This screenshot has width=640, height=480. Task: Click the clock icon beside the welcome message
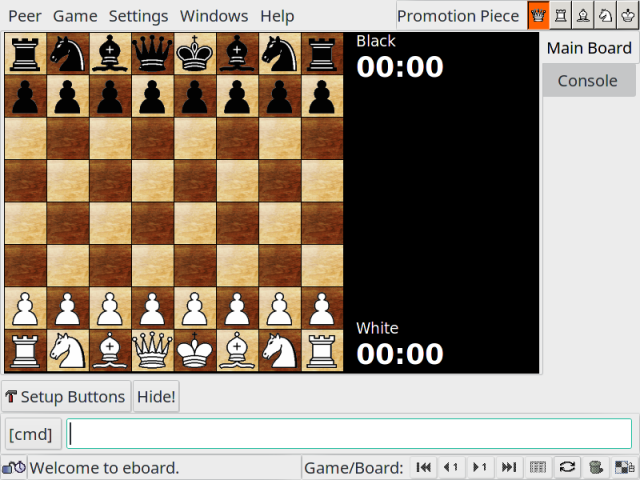click(14, 467)
